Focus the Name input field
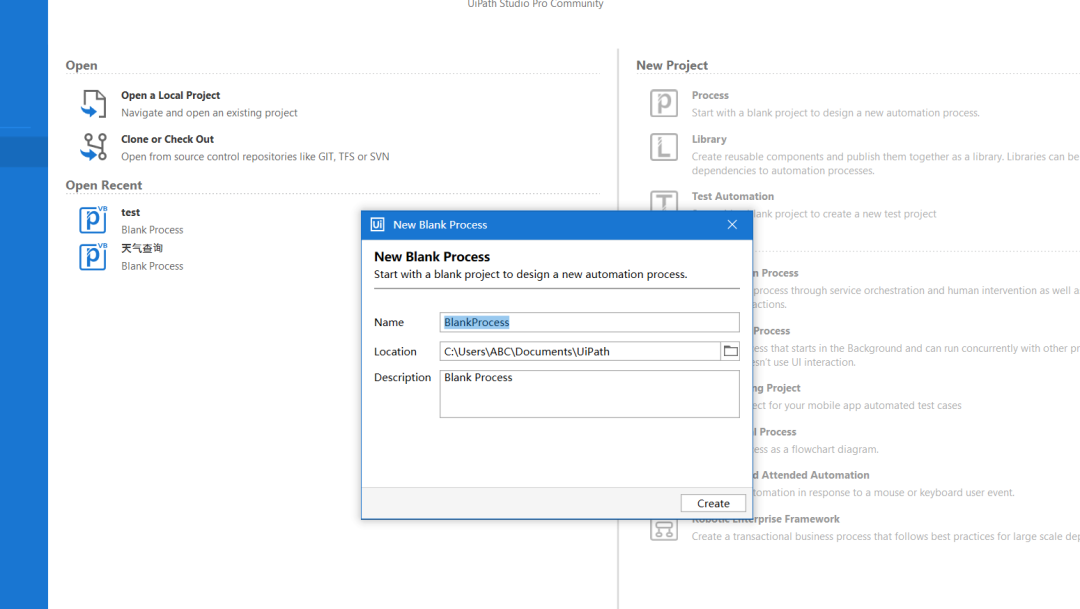The width and height of the screenshot is (1080, 609). [590, 322]
